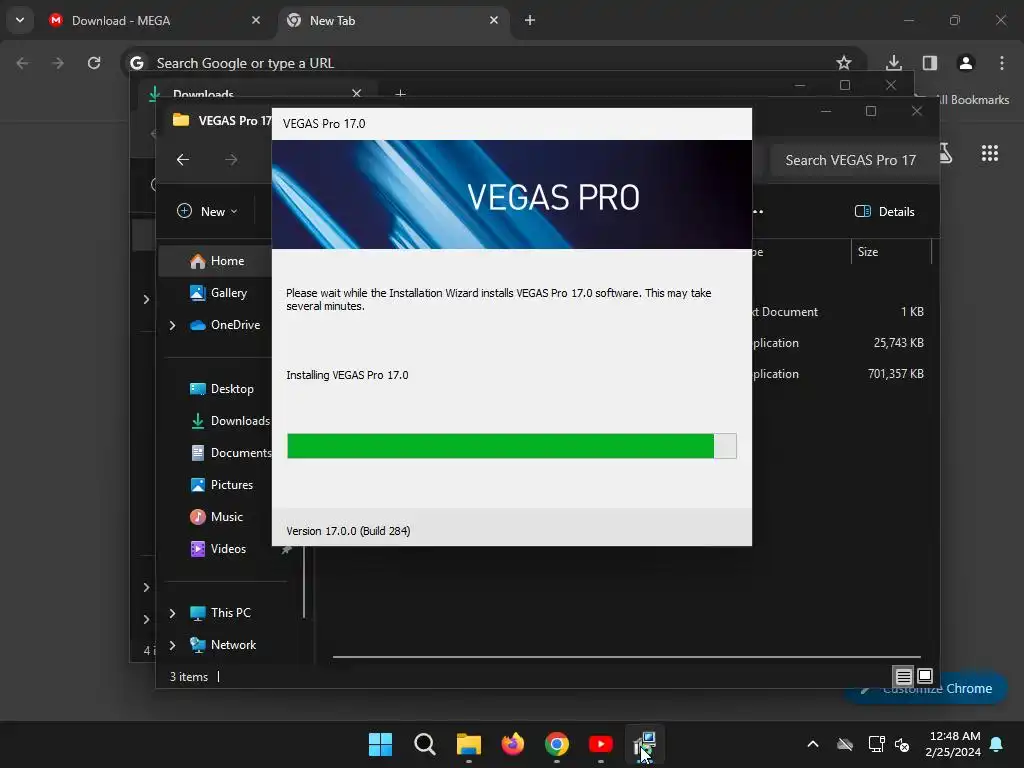Viewport: 1024px width, 768px height.
Task: Close the Downloads tab in rear Explorer
Action: pyautogui.click(x=357, y=93)
